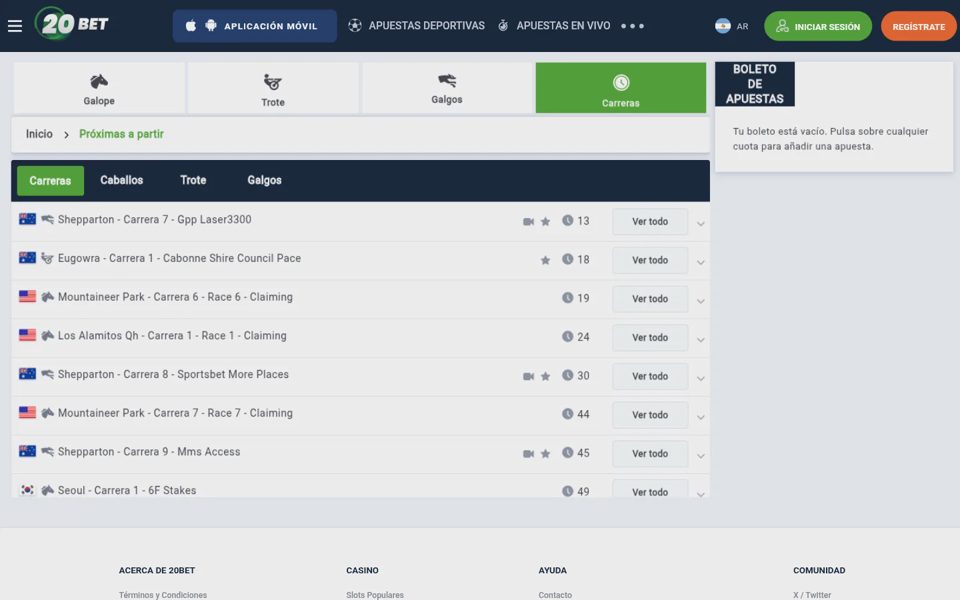Go to Apuestas Deportivas

(416, 26)
